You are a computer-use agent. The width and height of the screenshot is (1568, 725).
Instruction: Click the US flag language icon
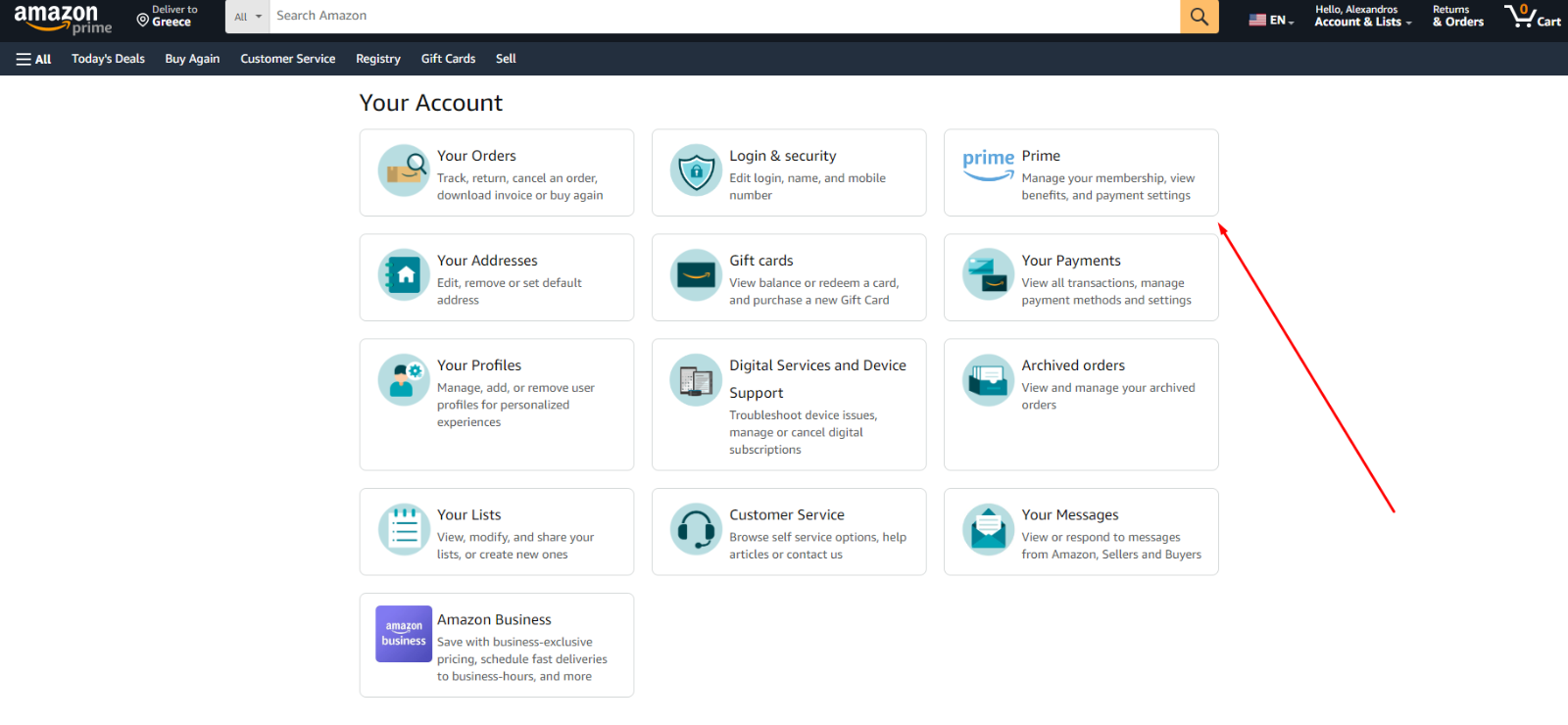coord(1257,20)
